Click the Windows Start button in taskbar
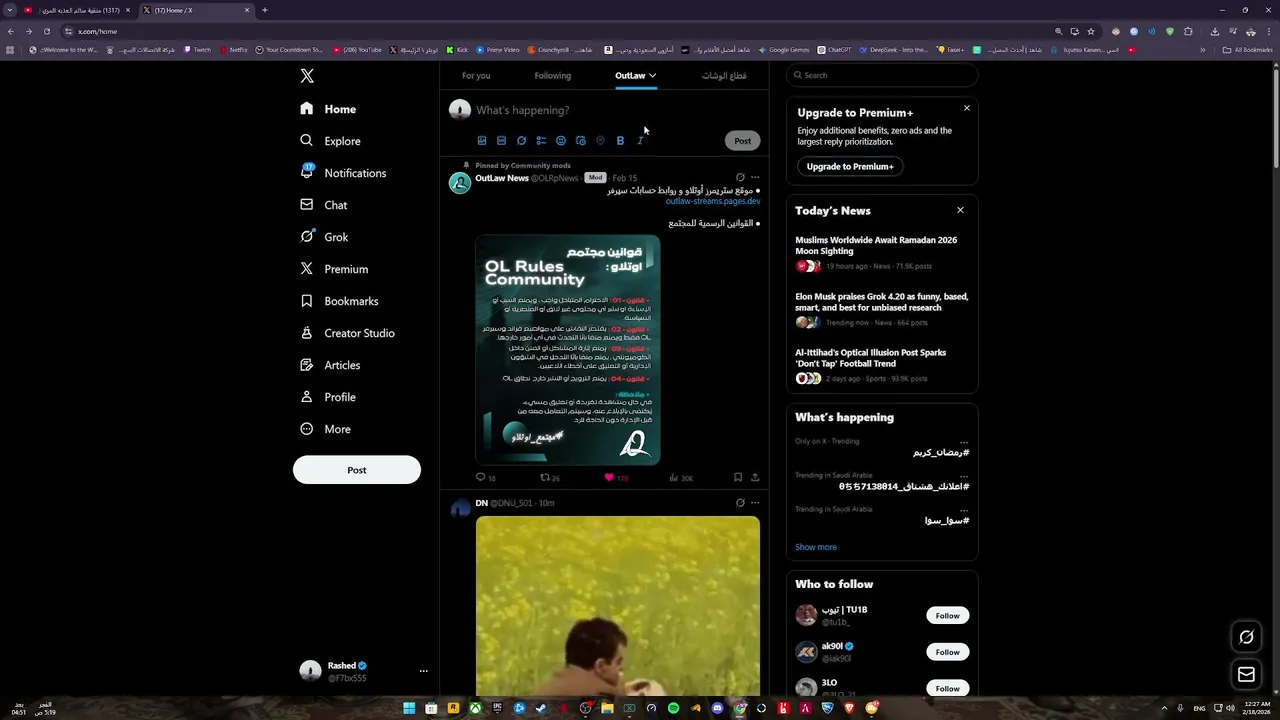This screenshot has height=720, width=1280. 409,708
